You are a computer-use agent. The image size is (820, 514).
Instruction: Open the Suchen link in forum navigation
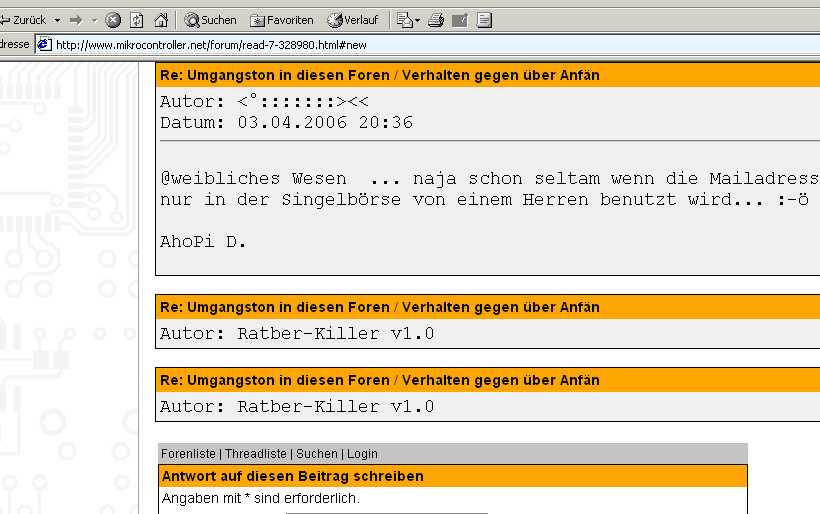point(317,454)
